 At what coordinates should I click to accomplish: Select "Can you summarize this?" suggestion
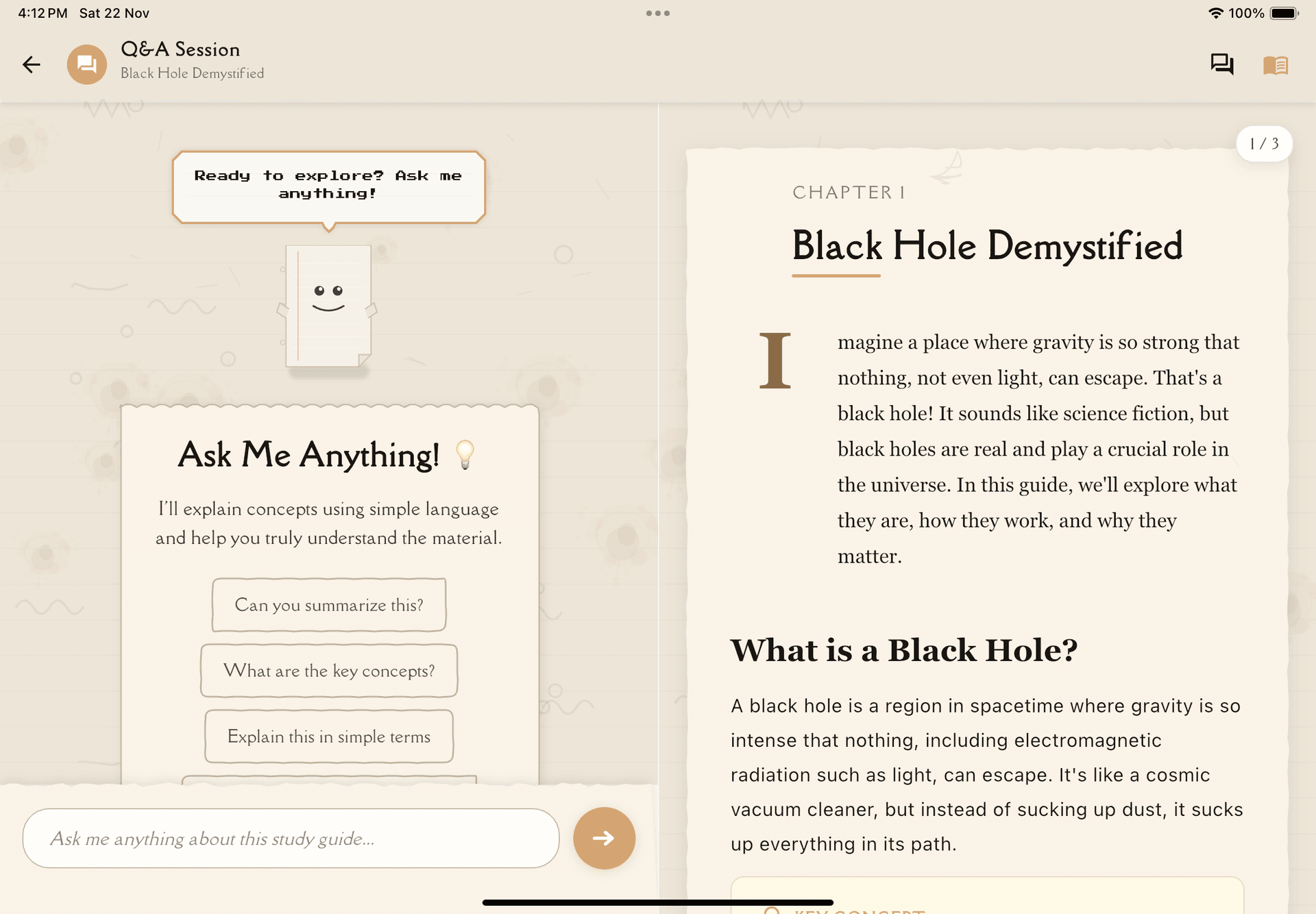pos(329,605)
